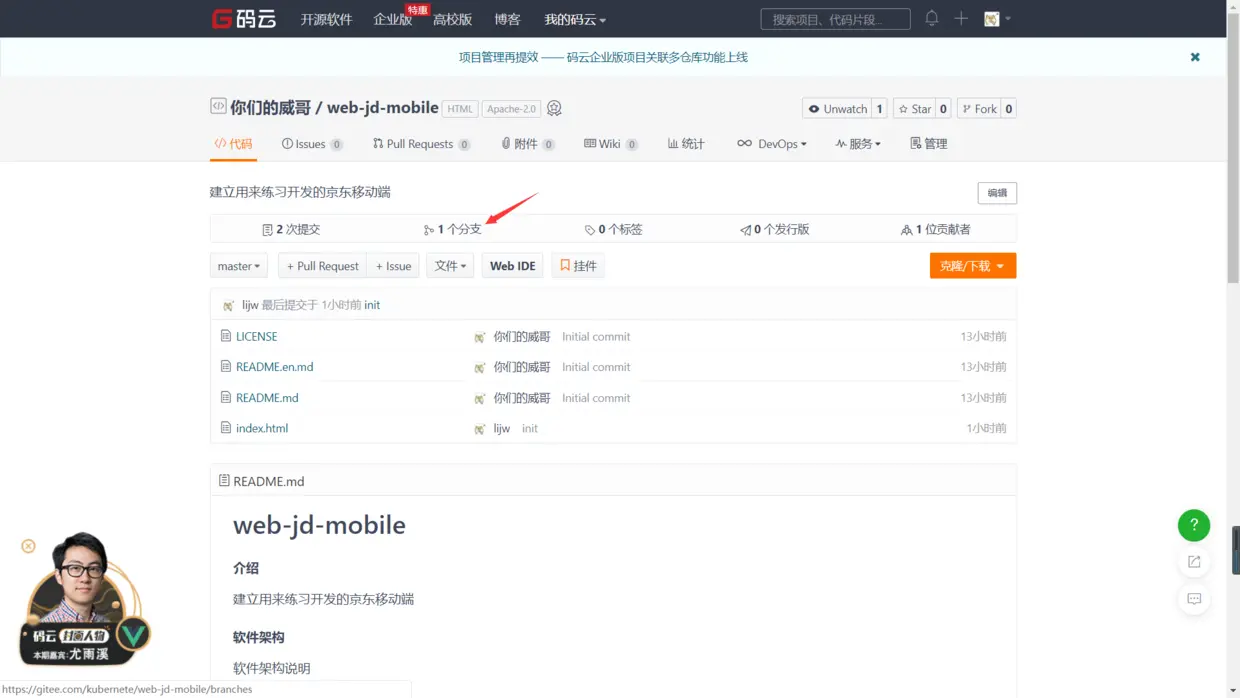This screenshot has height=698, width=1240.
Task: Open the 管理 tab
Action: (929, 144)
